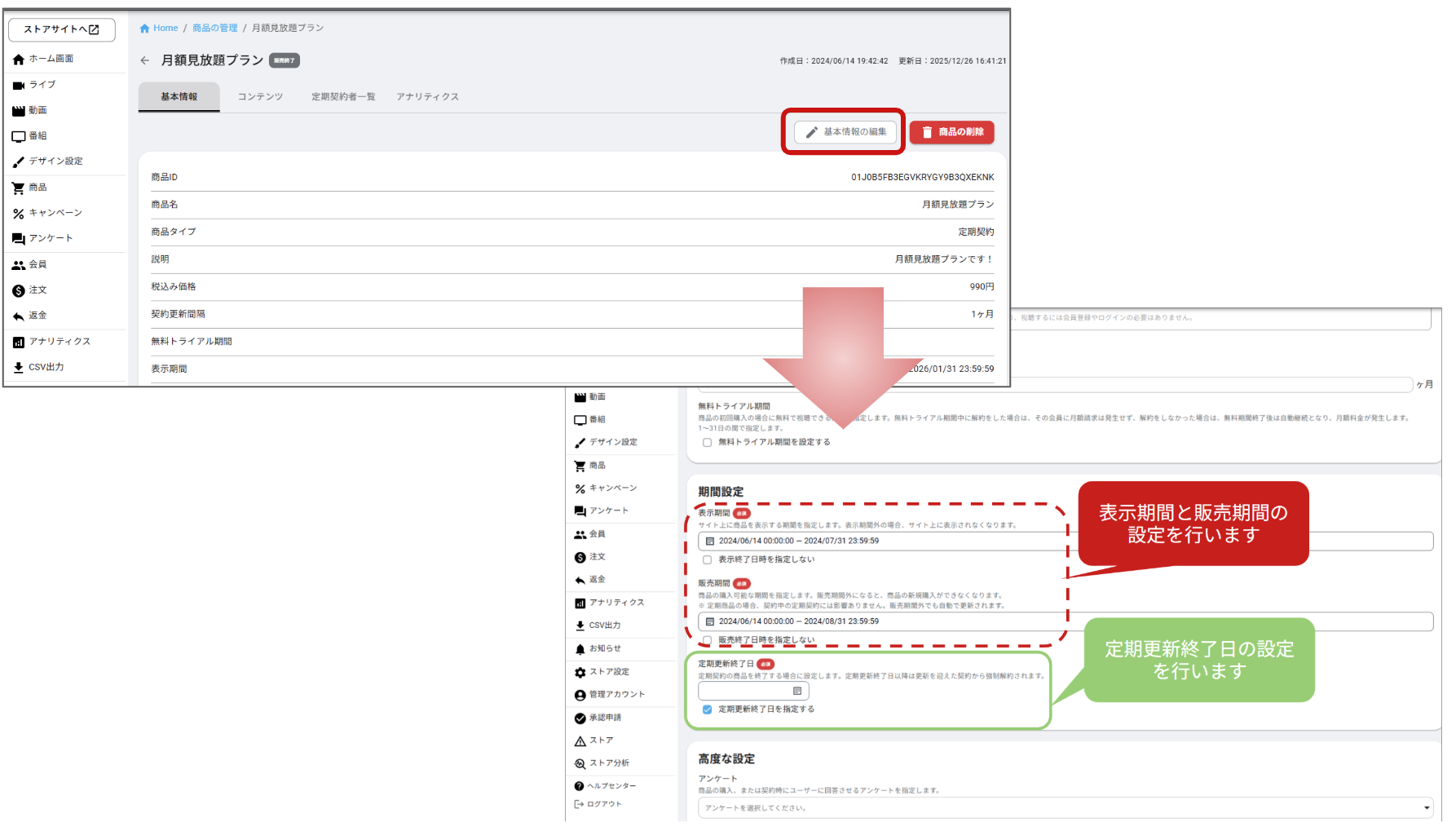This screenshot has width=1456, height=840.
Task: Switch to the コンテンツ tab
Action: (x=260, y=97)
